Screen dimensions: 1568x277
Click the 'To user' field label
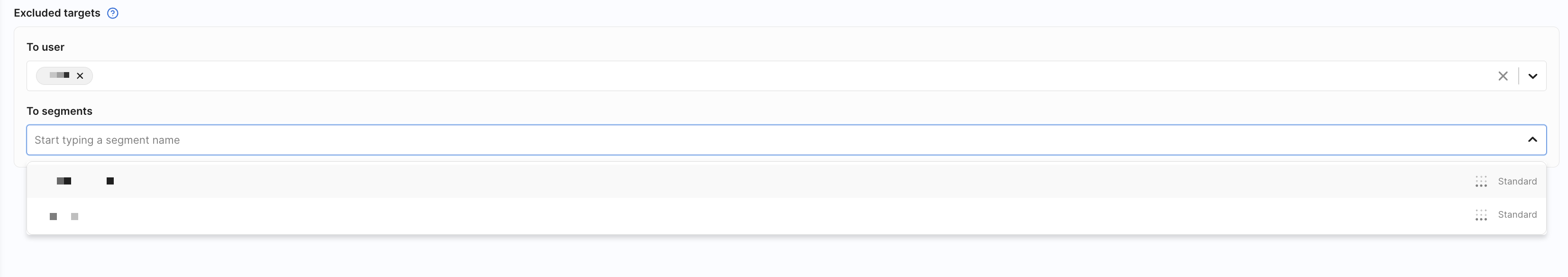(x=45, y=47)
